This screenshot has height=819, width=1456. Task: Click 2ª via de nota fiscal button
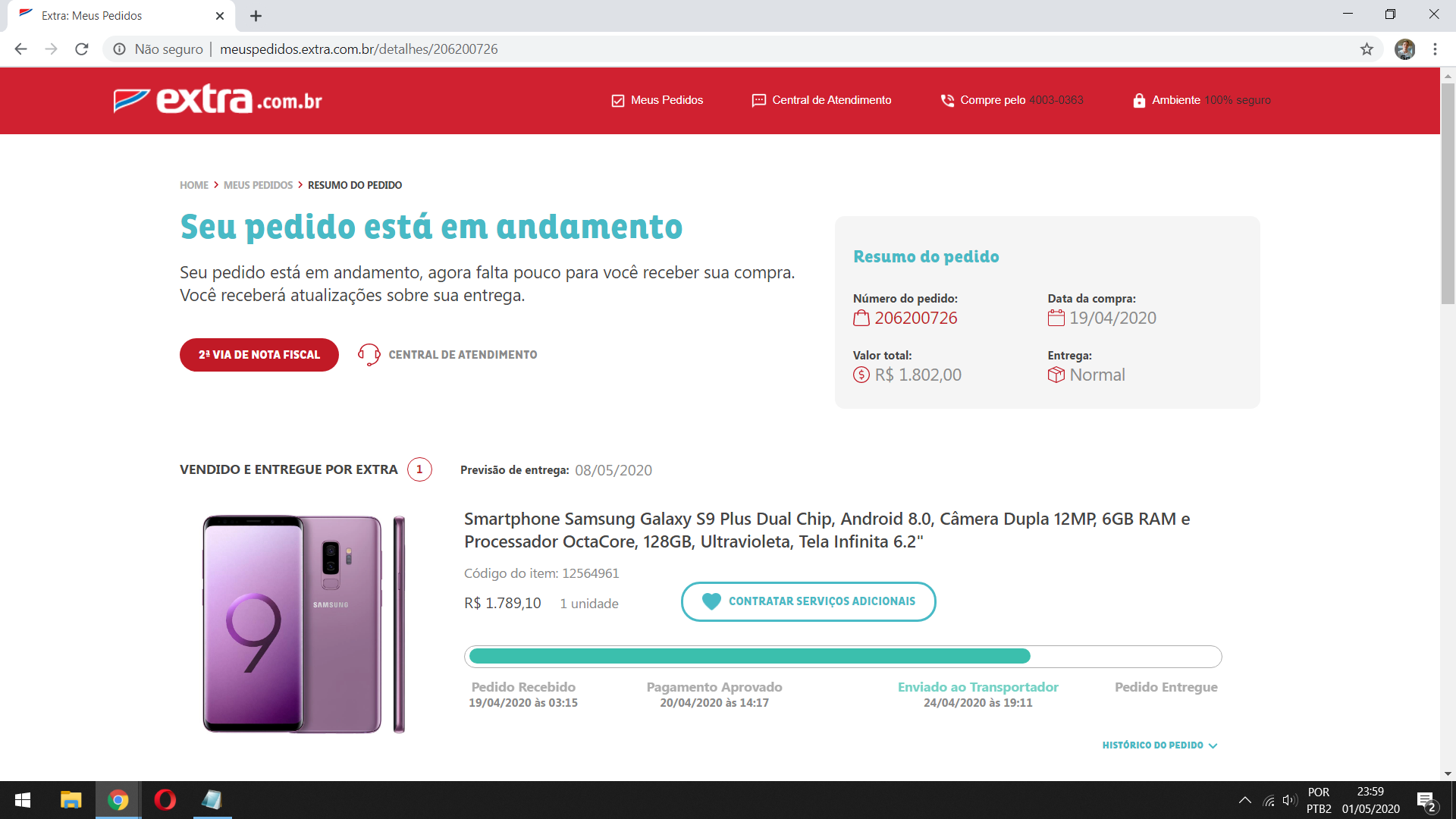pyautogui.click(x=259, y=355)
